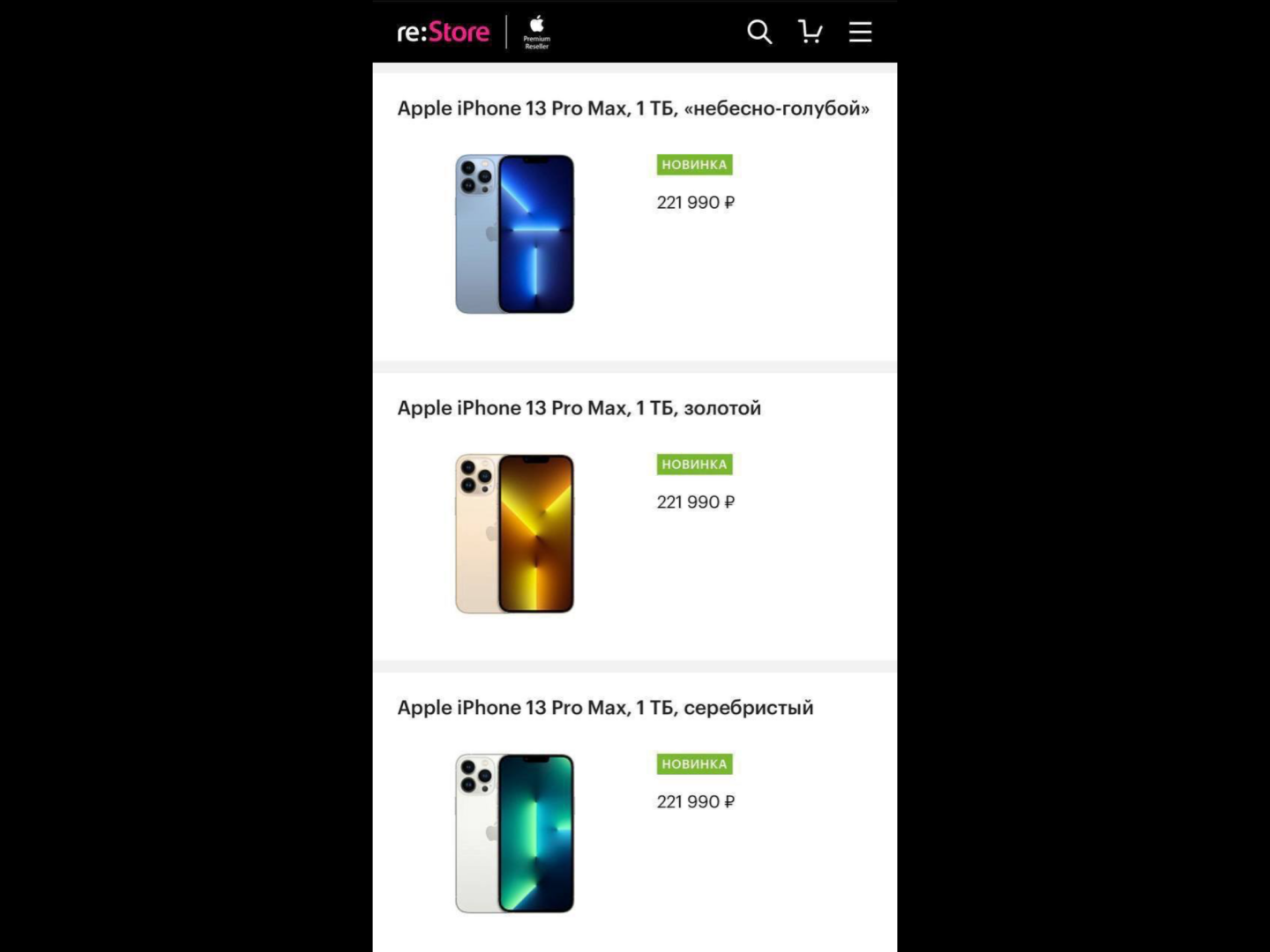Open the серебристый iPhone 13 Pro Max title

pos(605,708)
